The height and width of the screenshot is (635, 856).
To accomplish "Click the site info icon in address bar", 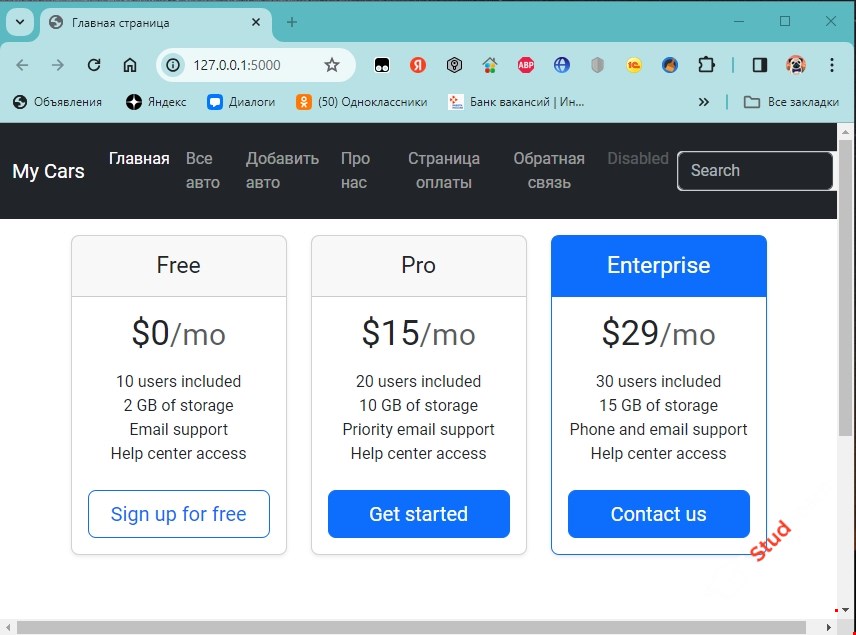I will 173,65.
